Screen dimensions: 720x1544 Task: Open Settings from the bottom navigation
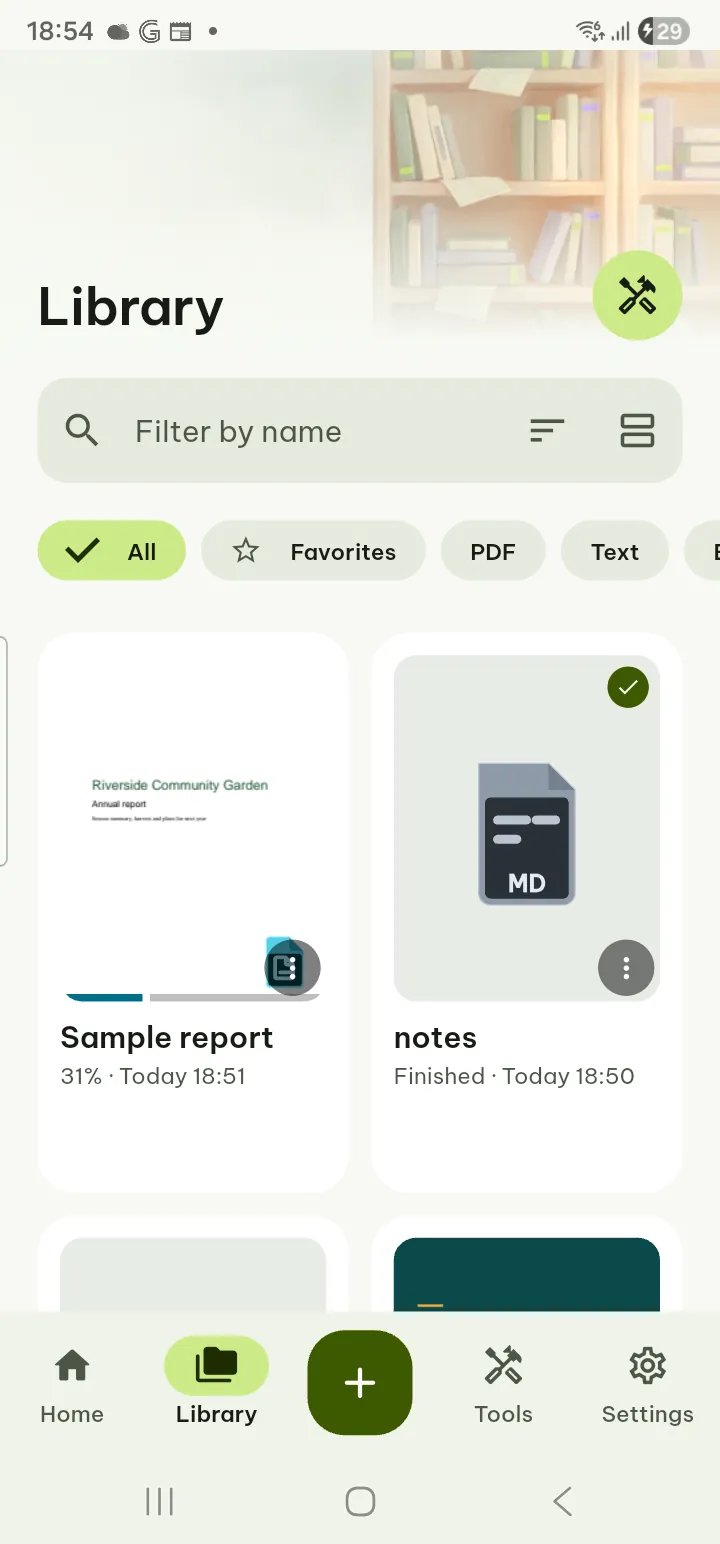point(647,1385)
